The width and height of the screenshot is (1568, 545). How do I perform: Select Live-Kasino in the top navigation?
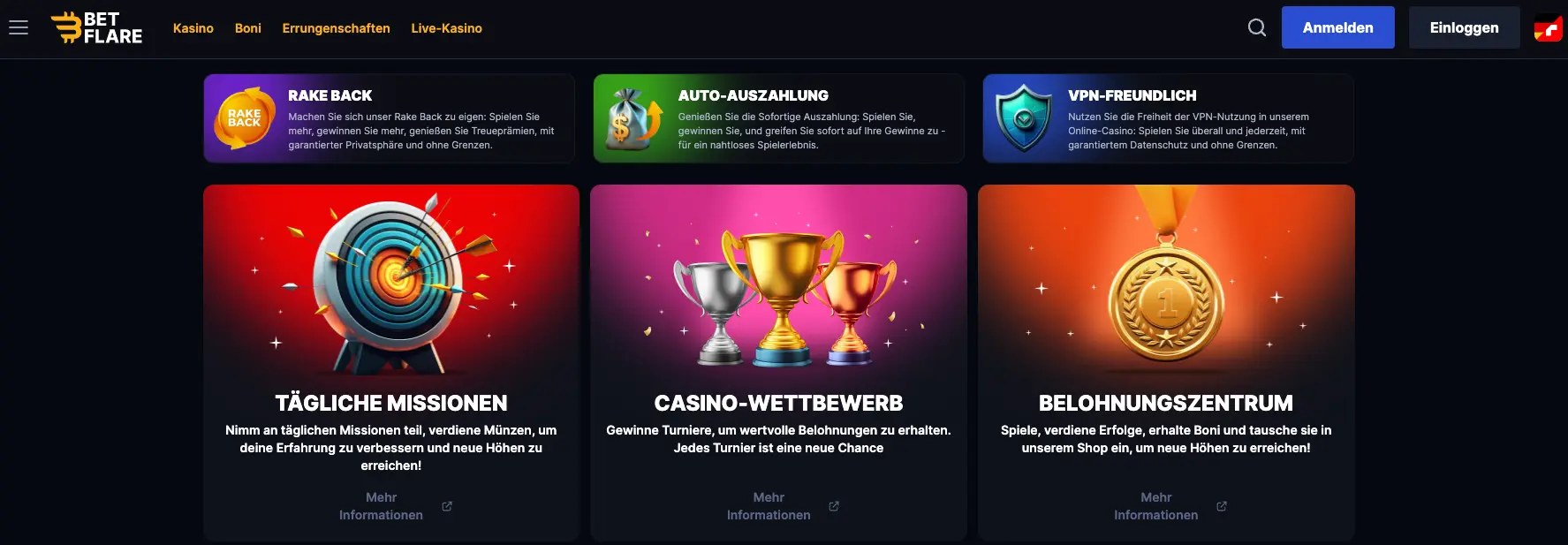[446, 28]
